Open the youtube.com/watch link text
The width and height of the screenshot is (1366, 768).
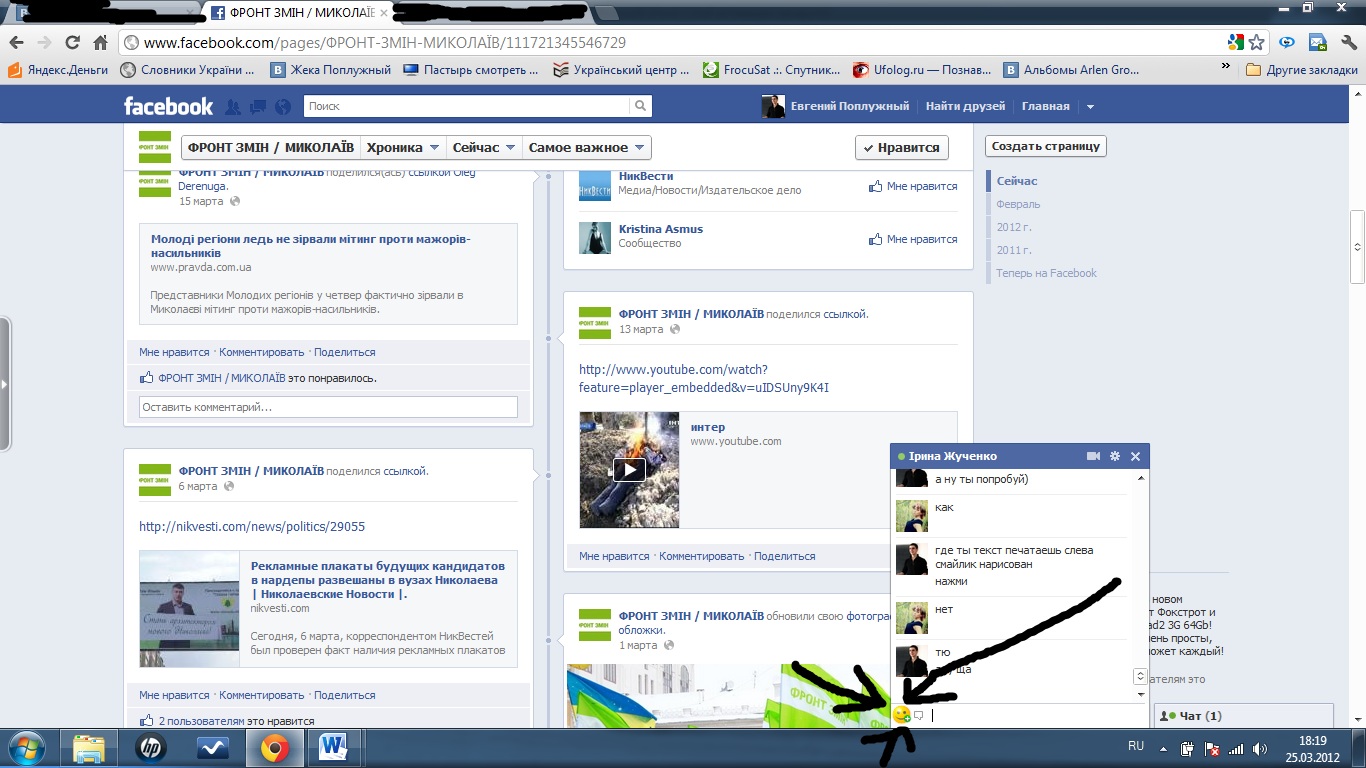[x=704, y=379]
